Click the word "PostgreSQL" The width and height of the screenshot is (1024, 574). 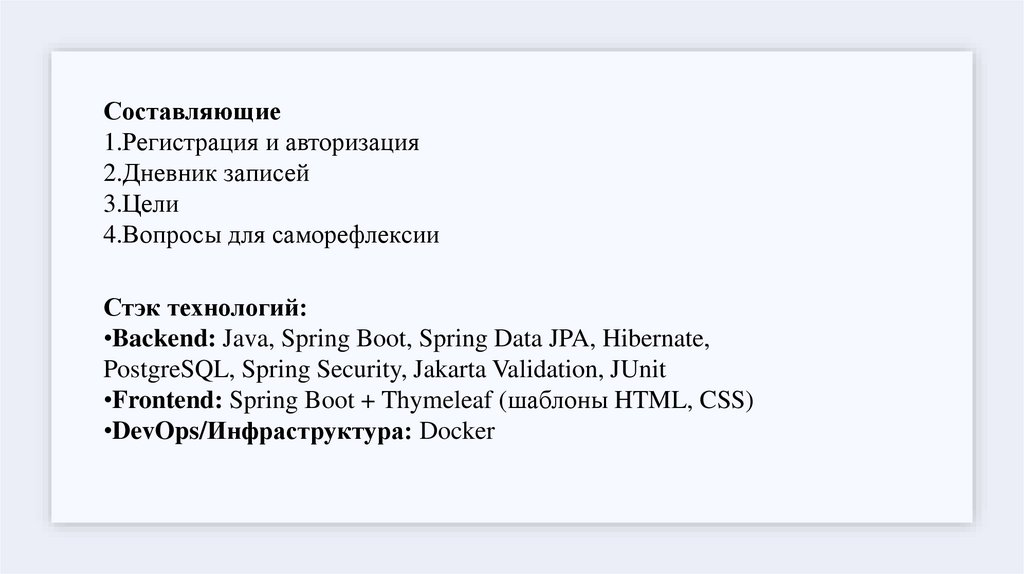(166, 368)
